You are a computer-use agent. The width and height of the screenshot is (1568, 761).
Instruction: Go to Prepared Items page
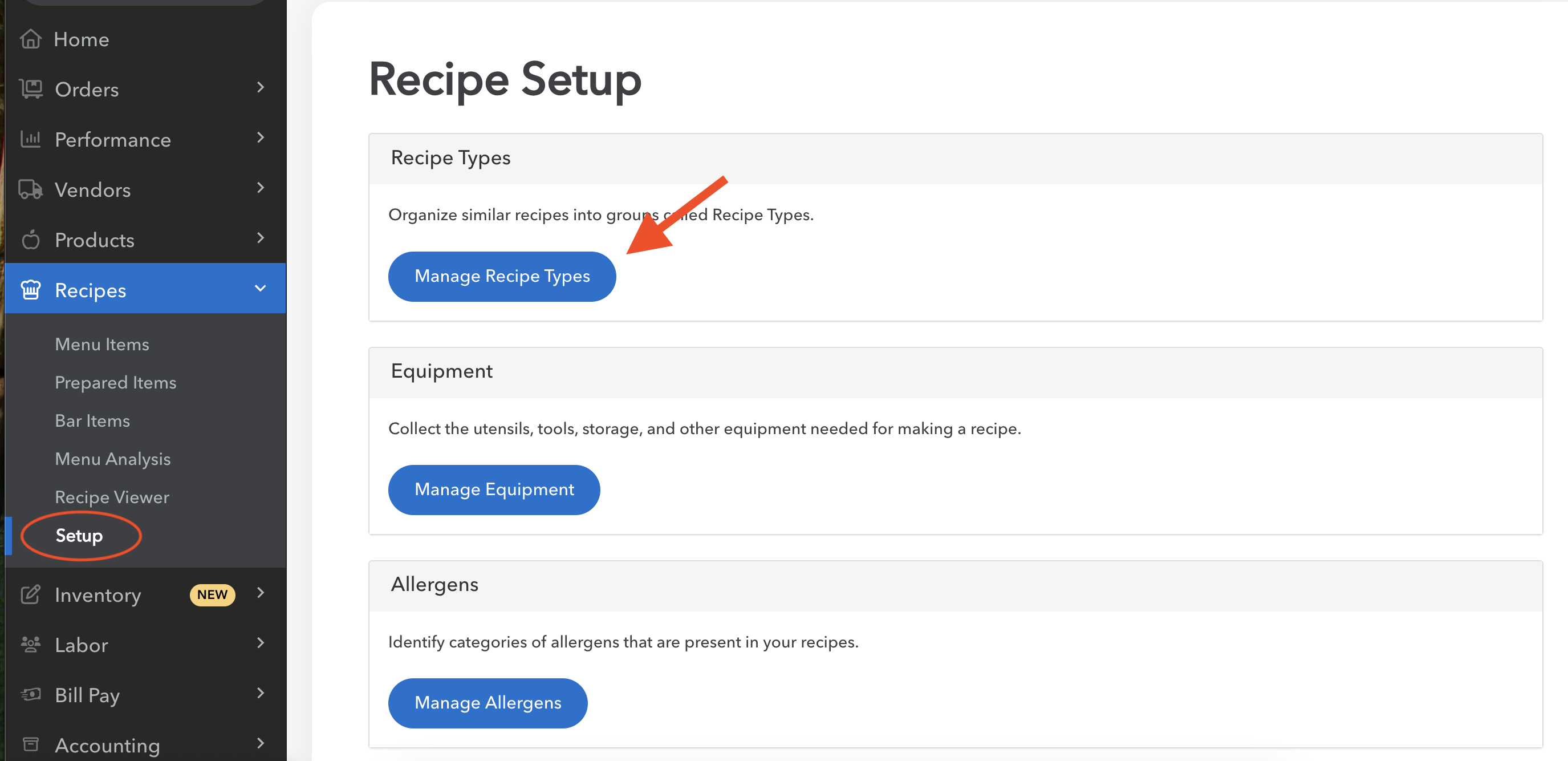(116, 383)
